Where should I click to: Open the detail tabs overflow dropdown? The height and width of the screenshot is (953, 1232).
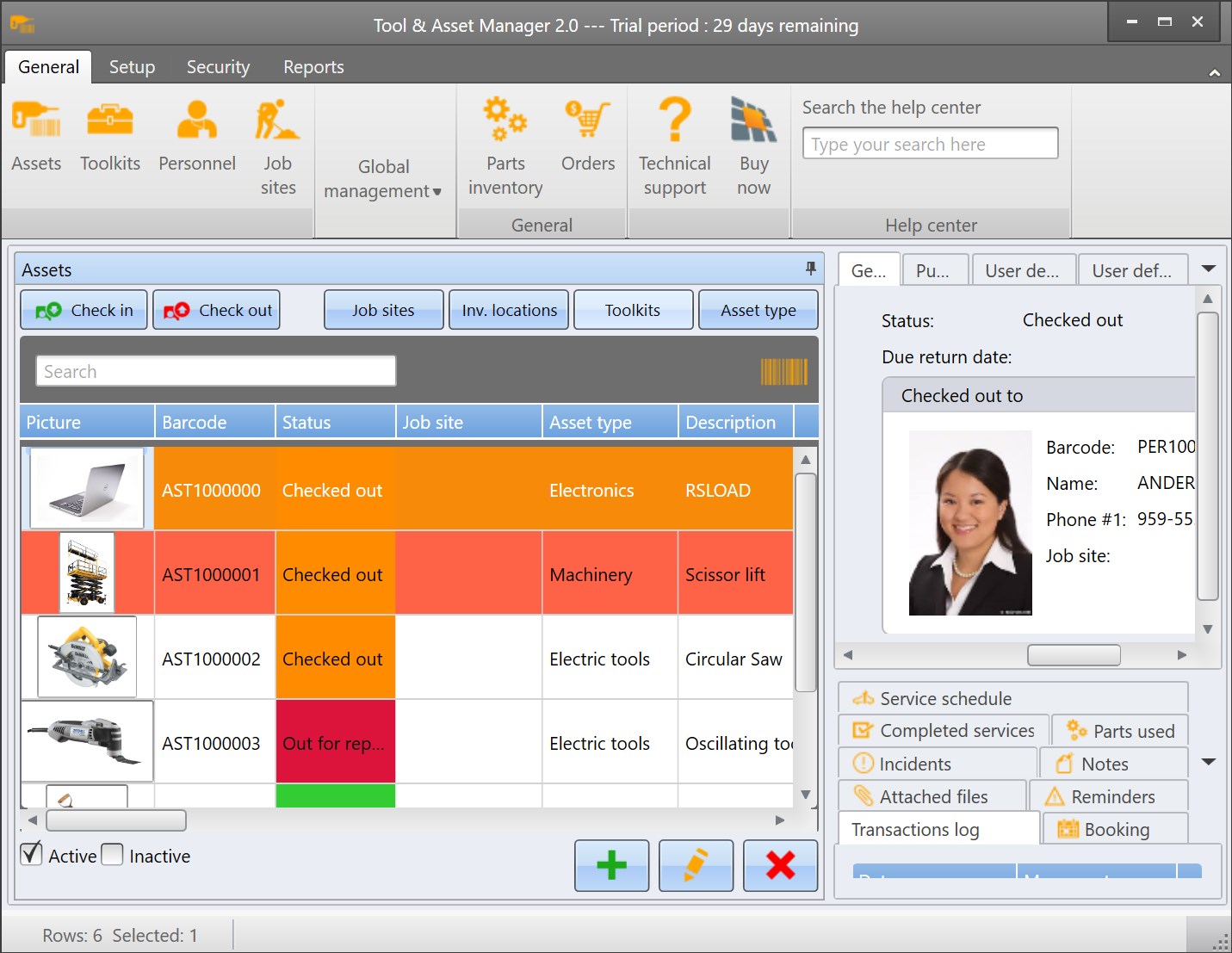(1209, 269)
